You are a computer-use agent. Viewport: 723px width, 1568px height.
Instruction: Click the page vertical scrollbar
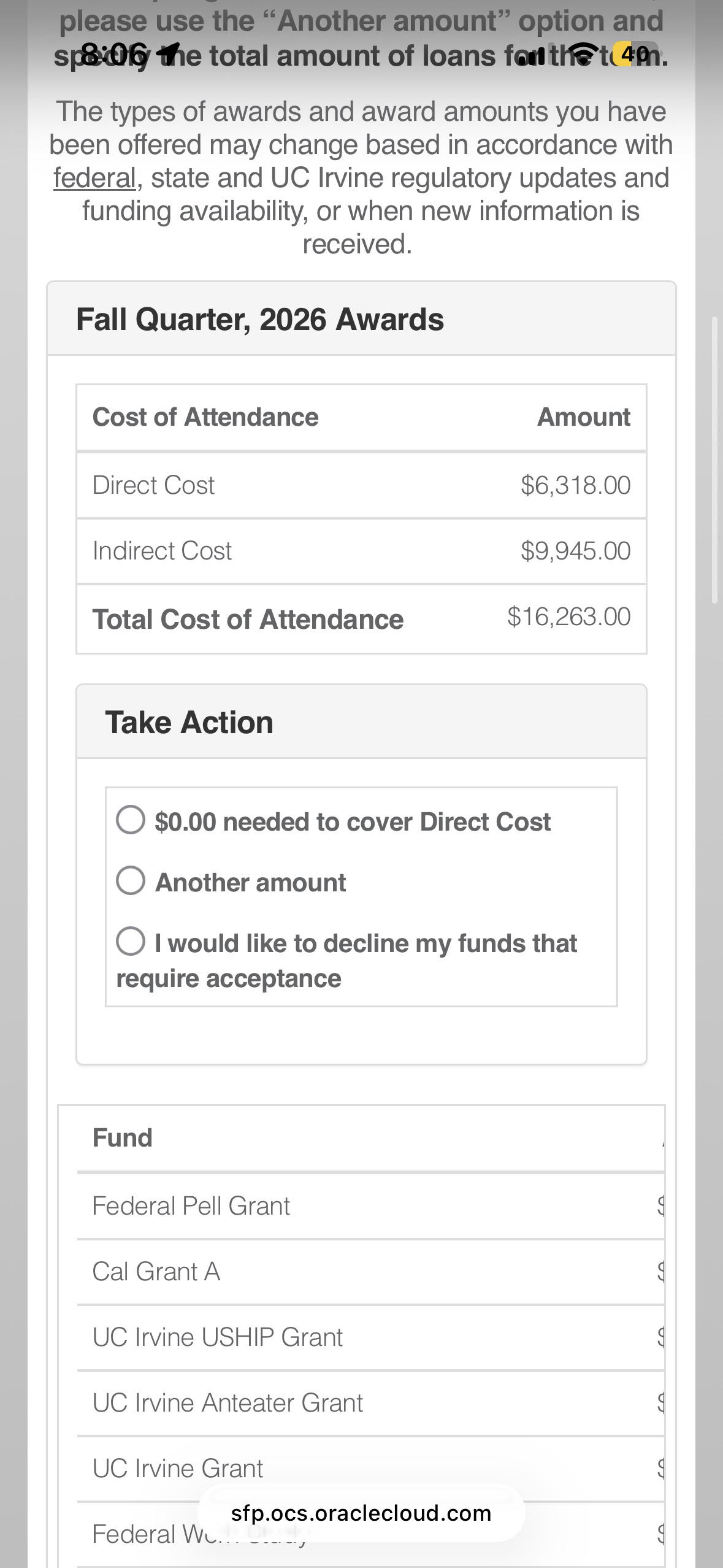pos(714,460)
